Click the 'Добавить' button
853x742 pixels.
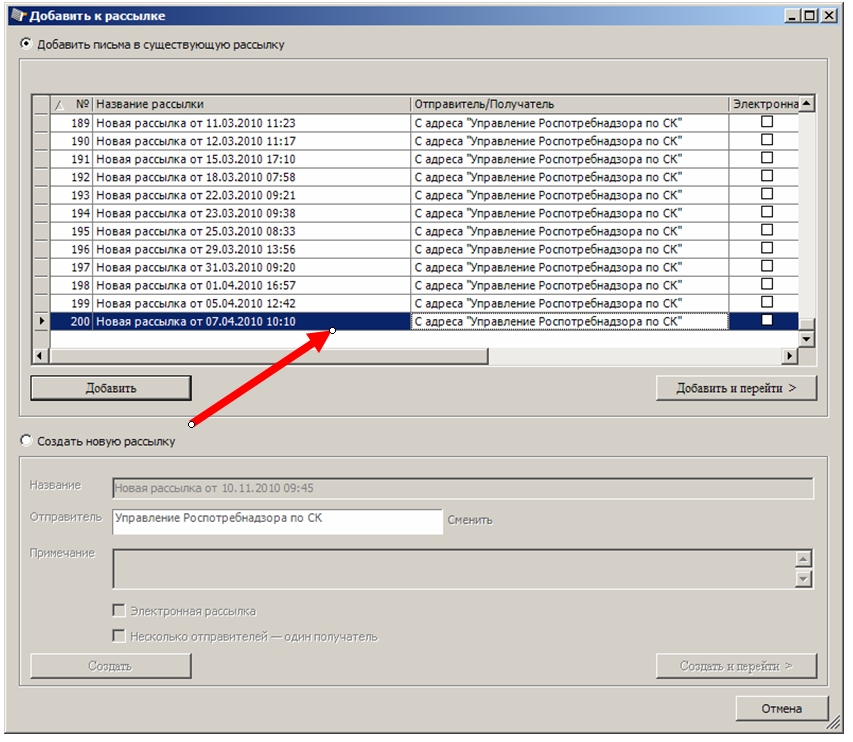[111, 388]
